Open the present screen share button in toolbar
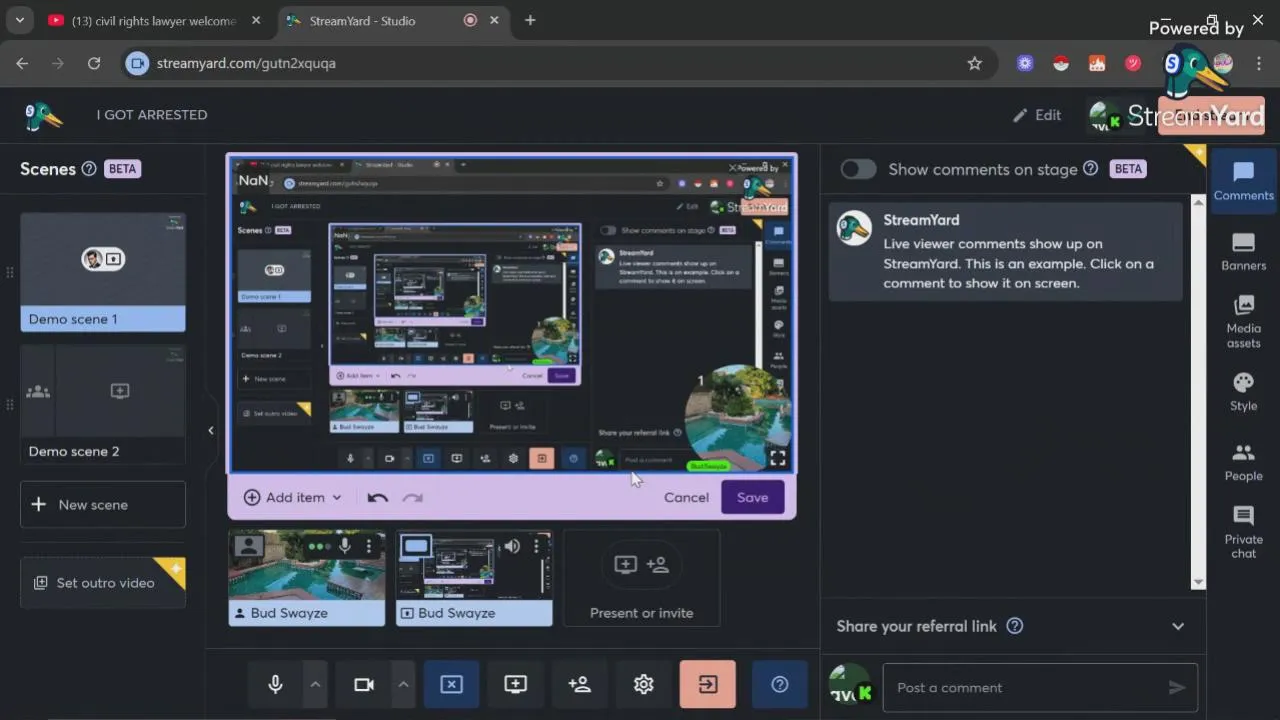The image size is (1280, 720). [515, 685]
